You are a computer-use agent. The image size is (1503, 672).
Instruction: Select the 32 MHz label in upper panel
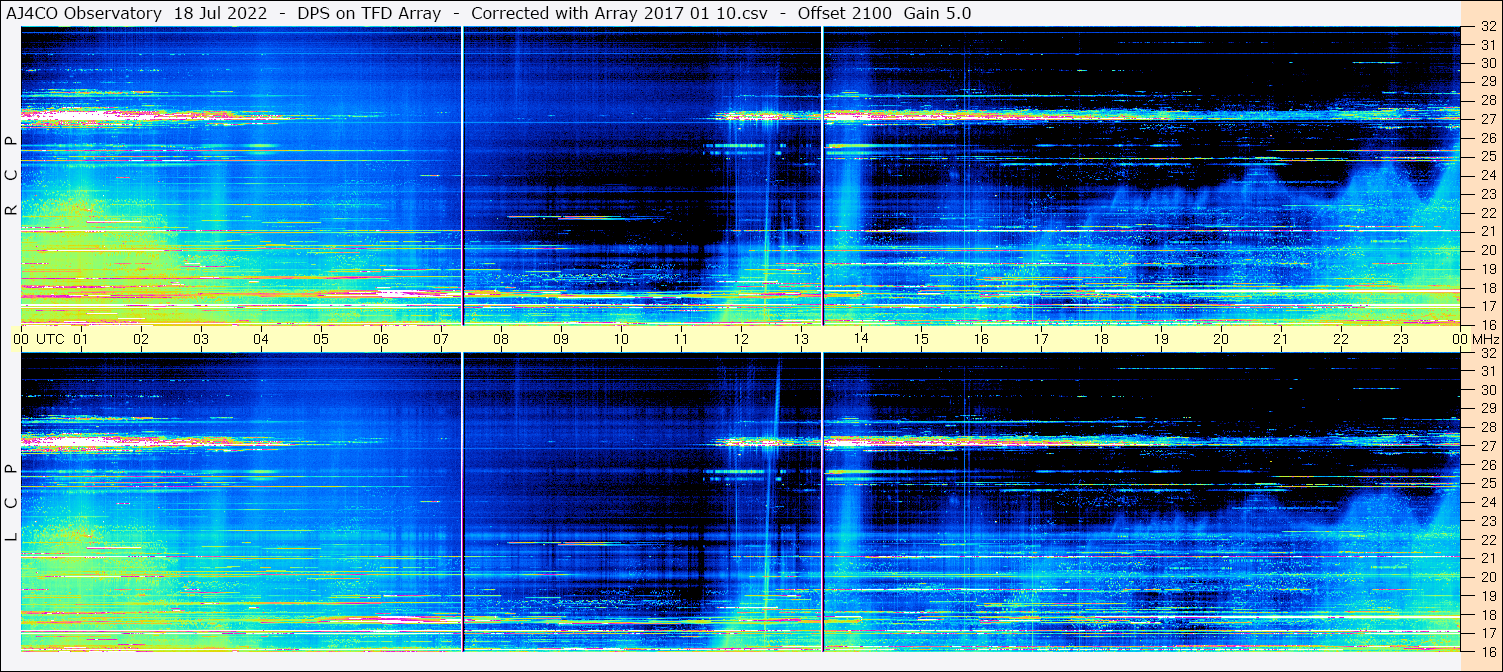[1487, 28]
